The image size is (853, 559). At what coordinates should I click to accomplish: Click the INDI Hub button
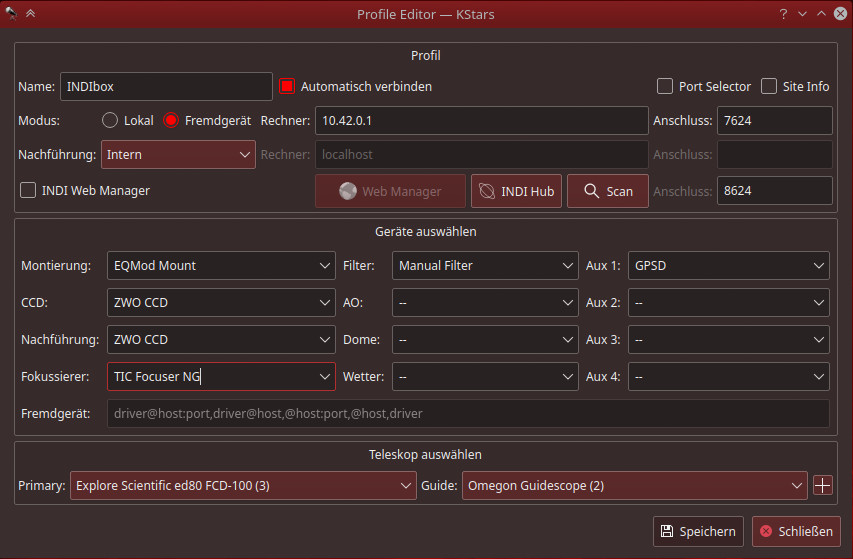(x=516, y=191)
